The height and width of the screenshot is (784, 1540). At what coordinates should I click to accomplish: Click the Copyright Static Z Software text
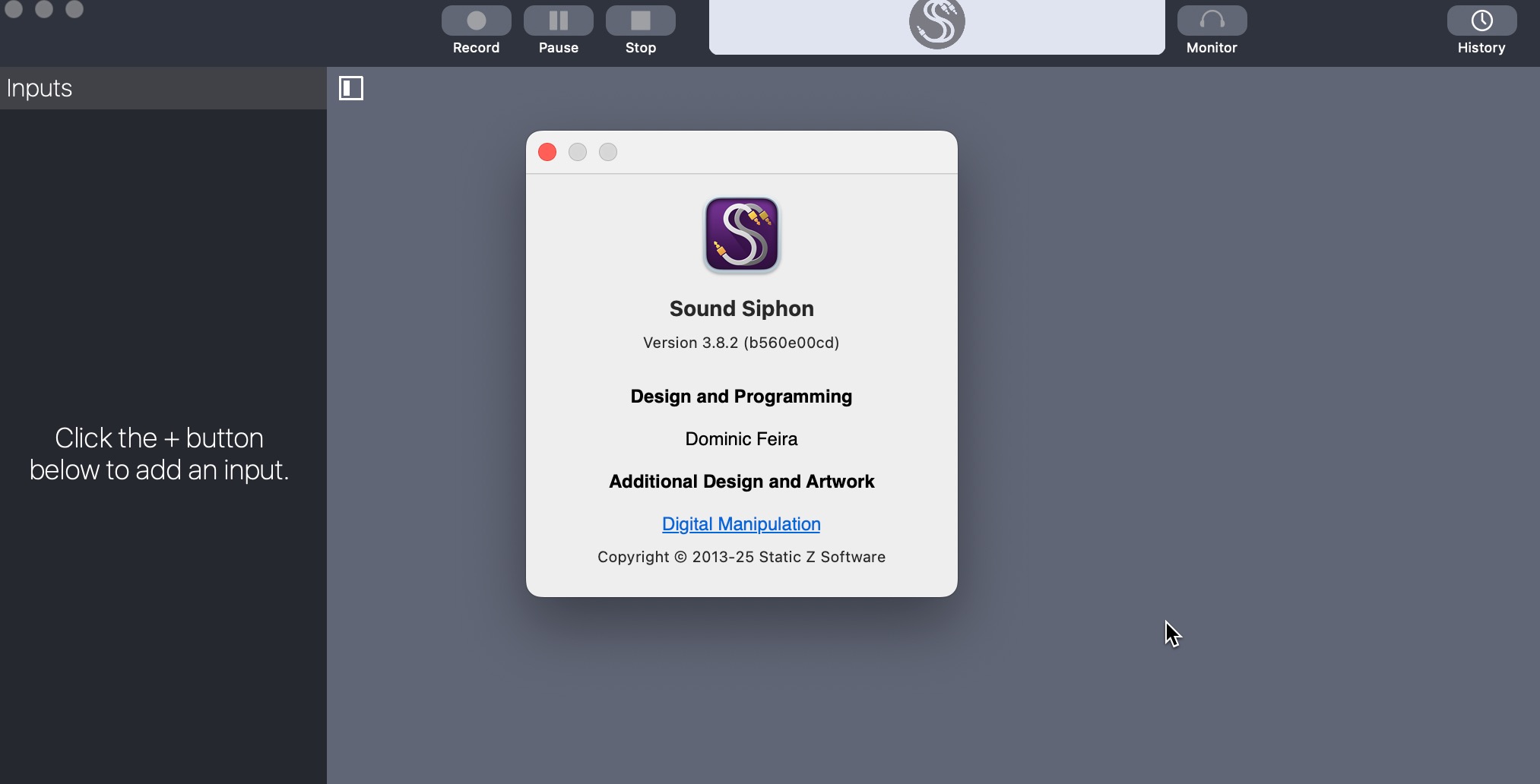[741, 557]
